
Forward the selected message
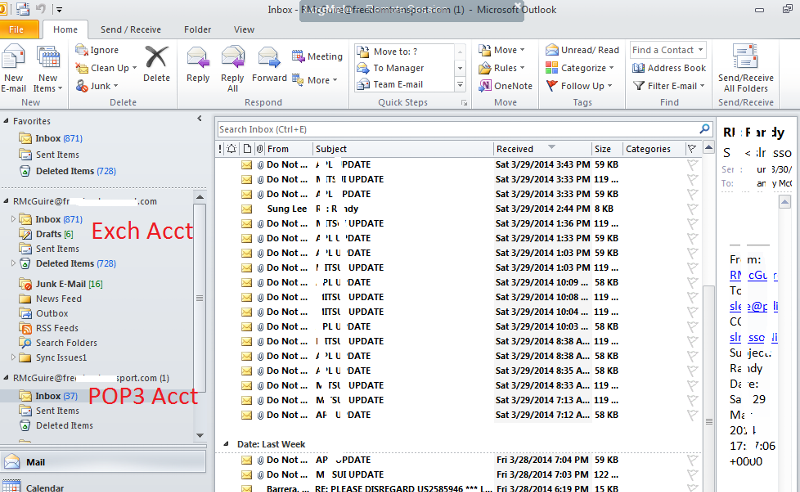[x=269, y=64]
